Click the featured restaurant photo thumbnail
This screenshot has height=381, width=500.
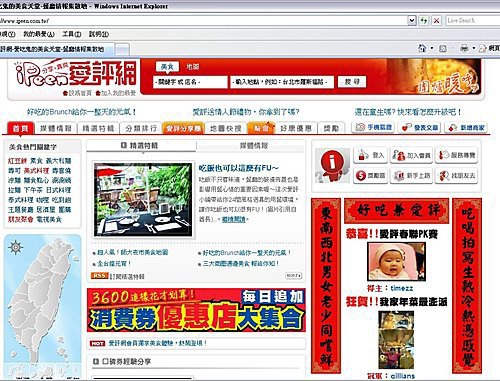(143, 200)
